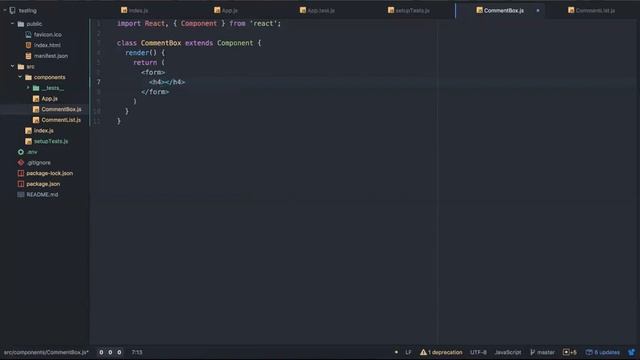This screenshot has height=360, width=640.
Task: Click the 7:13 cursor position indicator
Action: pyautogui.click(x=137, y=352)
